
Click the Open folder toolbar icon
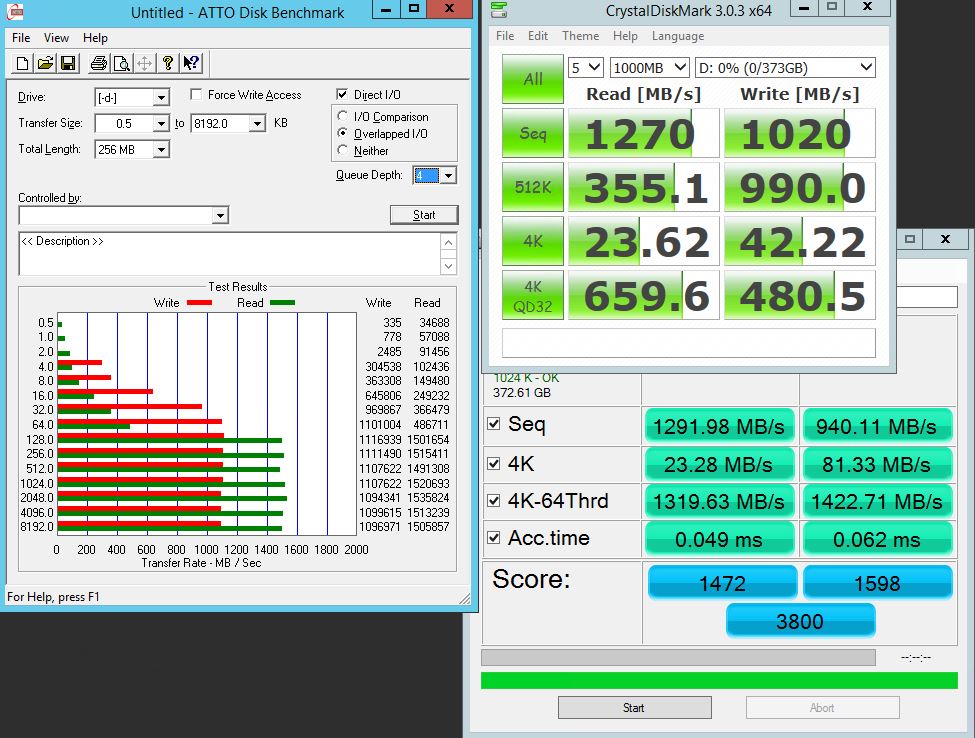coord(45,64)
